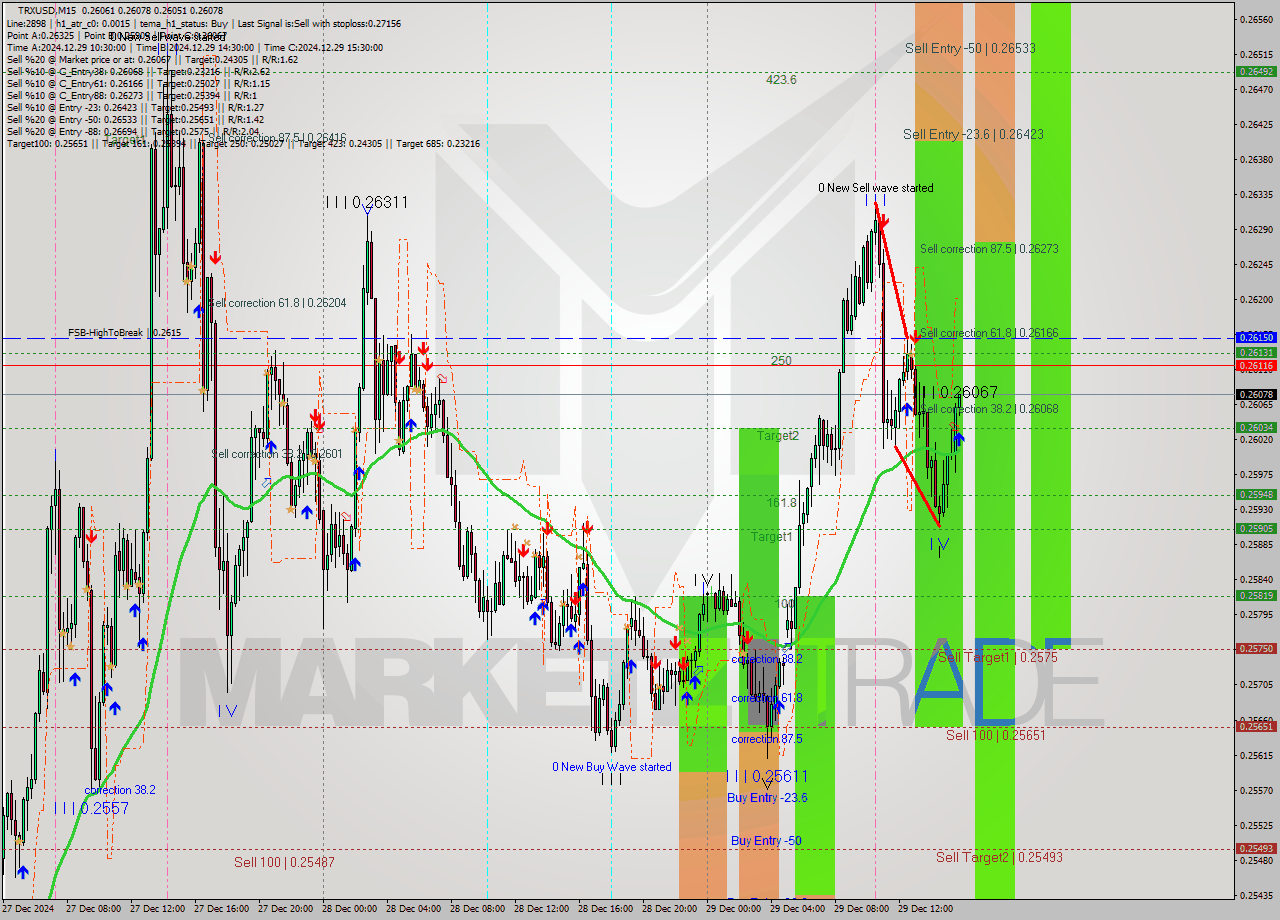Select the green 0.25819 price tag
Viewport: 1280px width, 920px height.
1256,595
